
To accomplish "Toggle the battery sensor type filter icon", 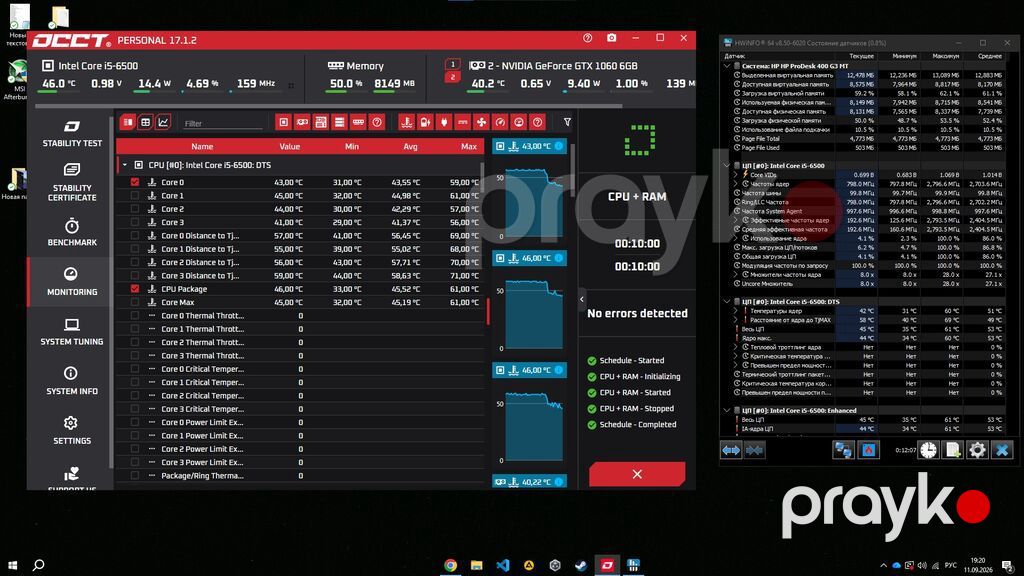I will click(x=425, y=122).
